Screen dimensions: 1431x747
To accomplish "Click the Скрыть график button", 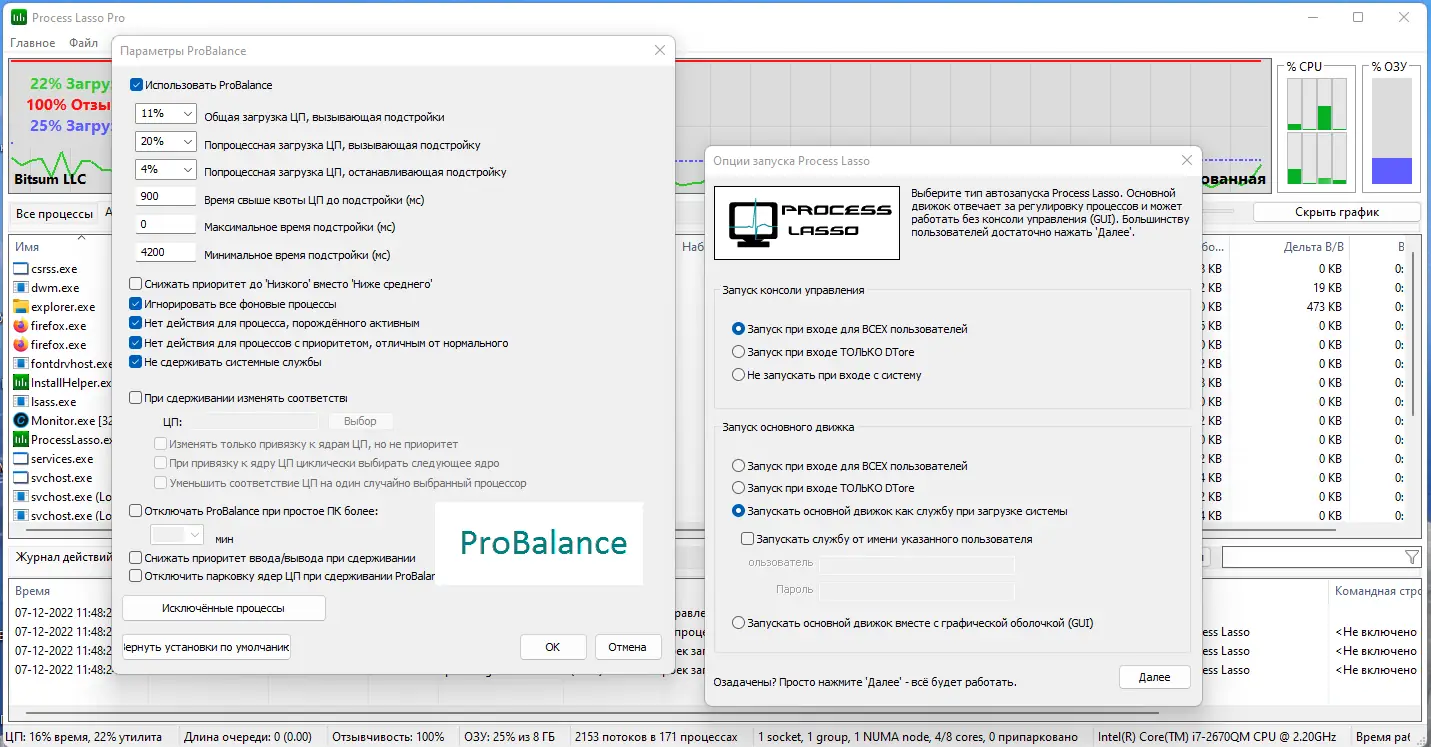I will [x=1337, y=212].
